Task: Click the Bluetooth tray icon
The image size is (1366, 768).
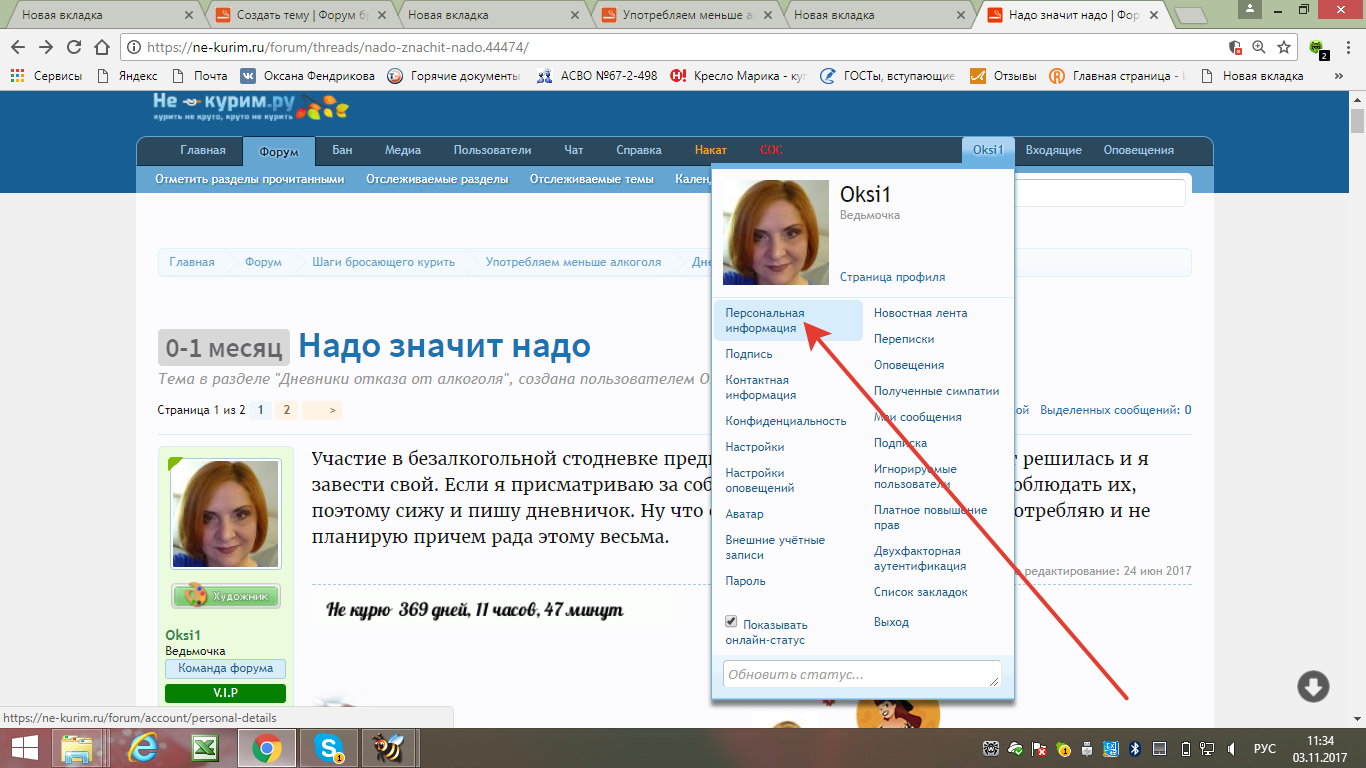Action: (x=1135, y=748)
